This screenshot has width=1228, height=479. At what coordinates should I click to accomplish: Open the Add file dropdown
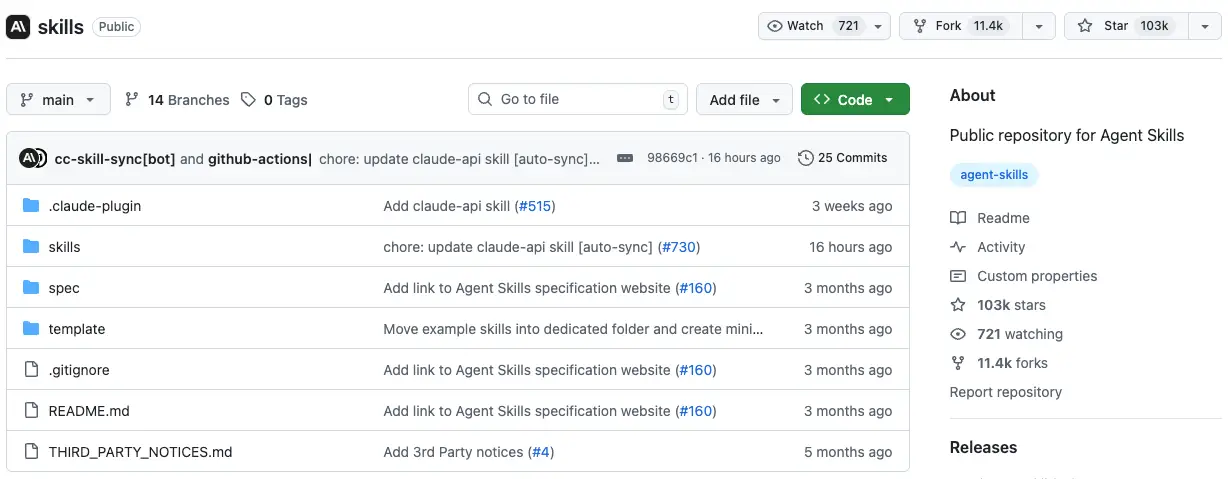[x=744, y=100]
